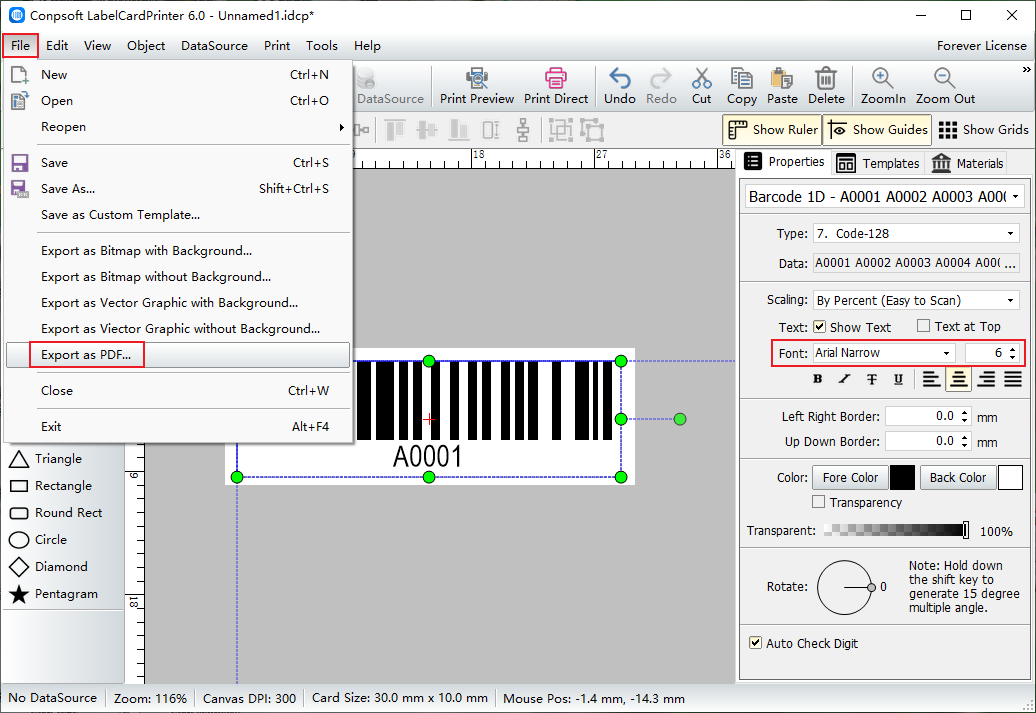The width and height of the screenshot is (1036, 713).
Task: Open the Font name dropdown
Action: [x=947, y=353]
